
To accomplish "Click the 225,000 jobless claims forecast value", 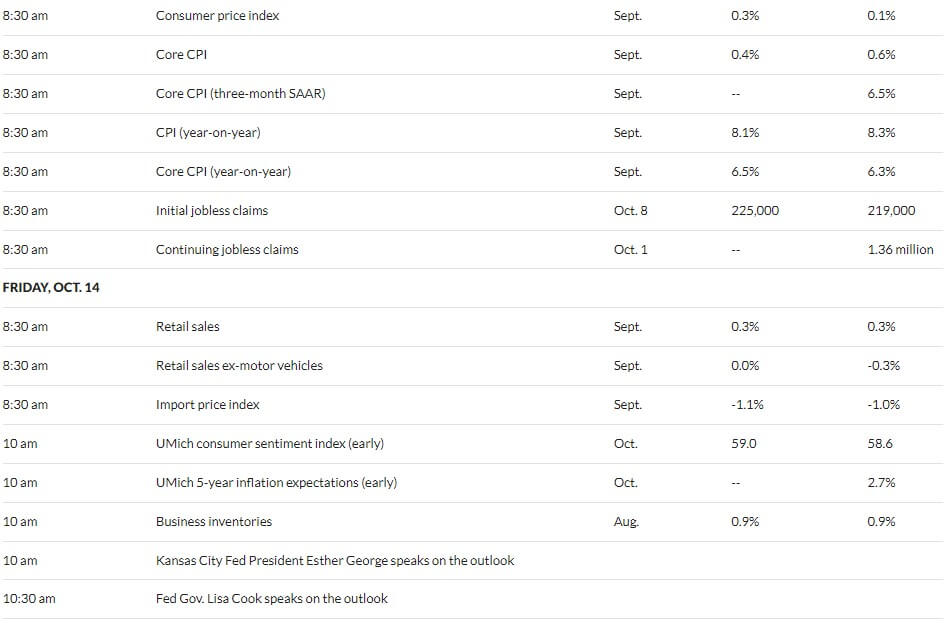I will click(755, 210).
